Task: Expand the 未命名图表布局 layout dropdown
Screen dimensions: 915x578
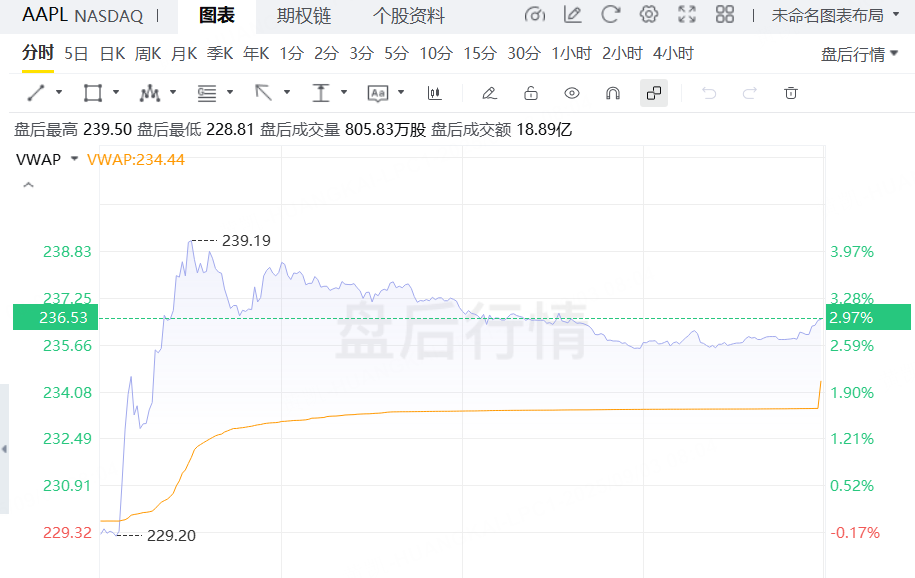Action: click(835, 15)
